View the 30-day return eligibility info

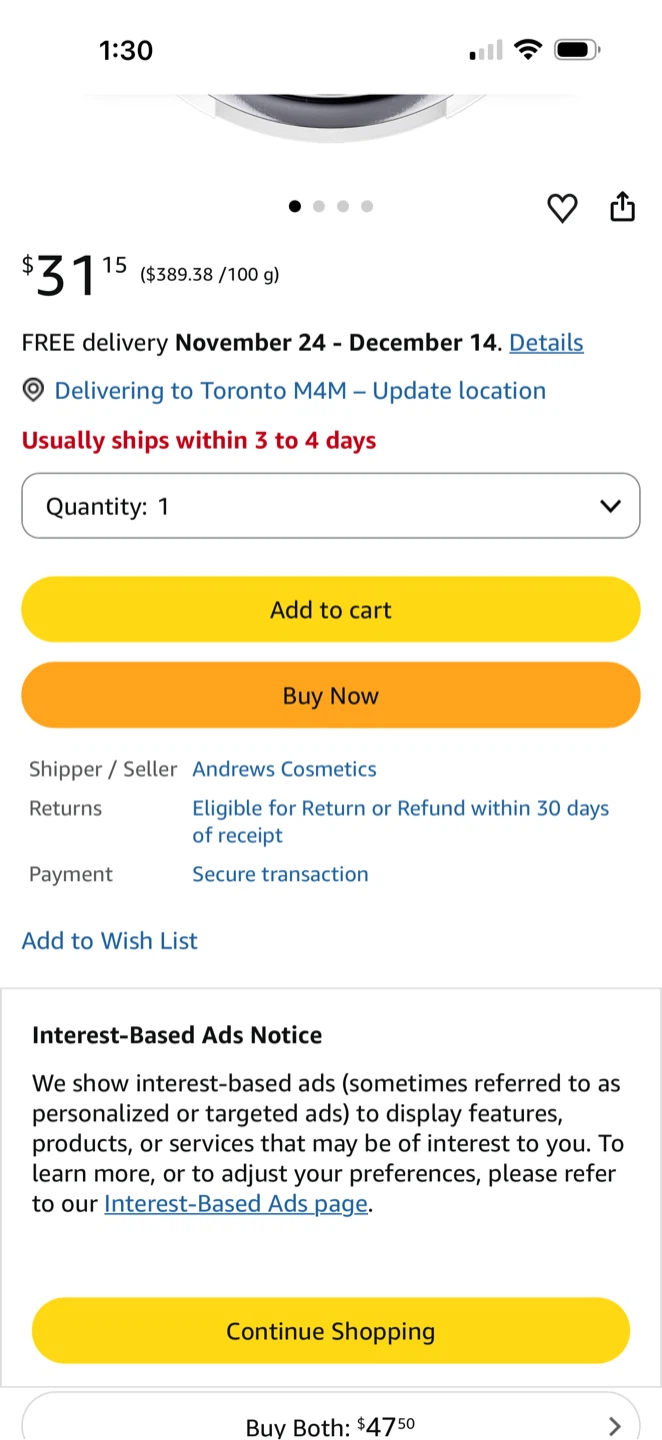tap(401, 821)
